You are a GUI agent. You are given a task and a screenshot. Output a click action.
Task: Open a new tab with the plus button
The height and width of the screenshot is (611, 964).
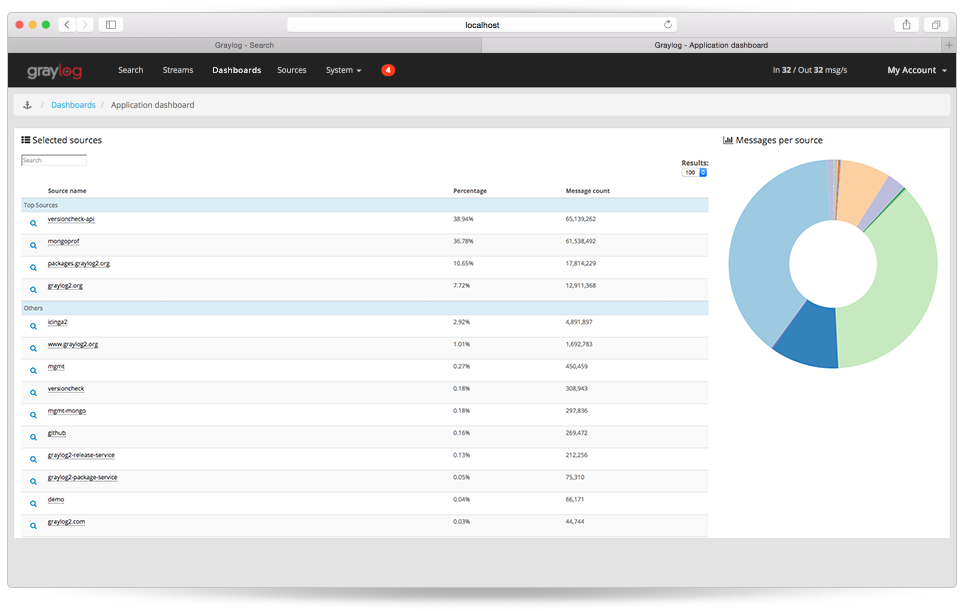point(949,45)
